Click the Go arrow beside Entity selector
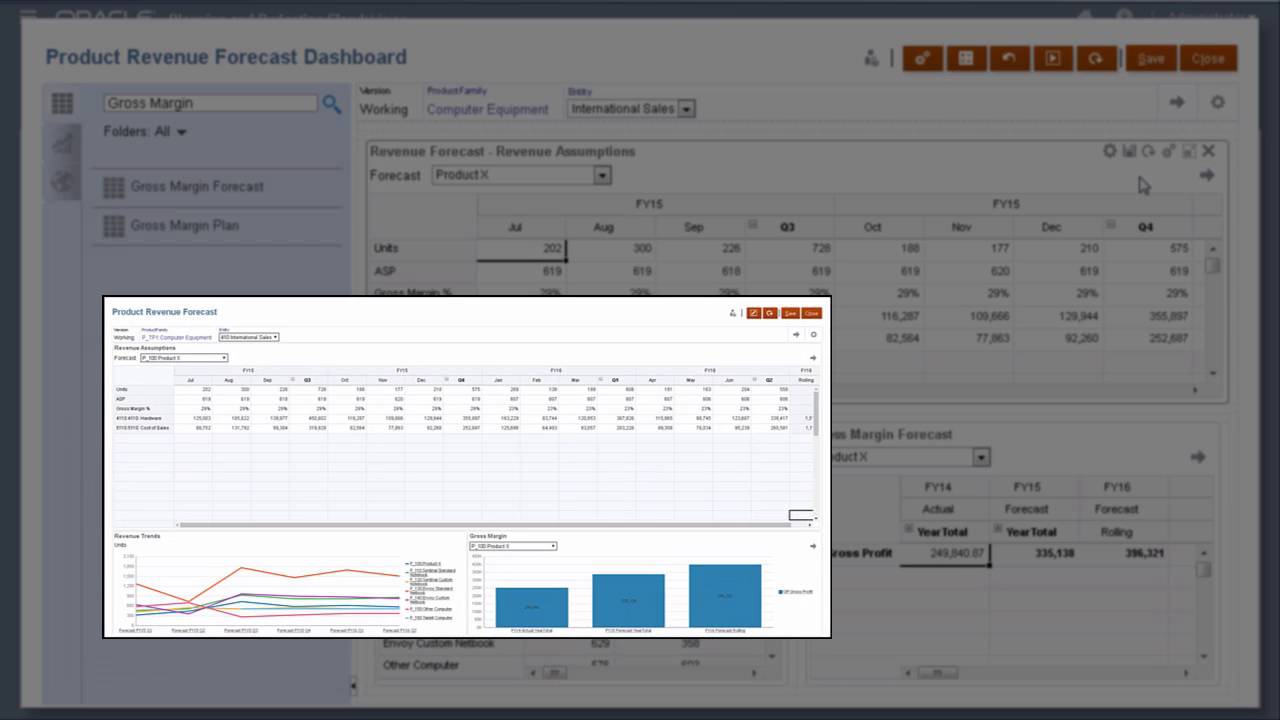The width and height of the screenshot is (1280, 720). pos(1177,102)
